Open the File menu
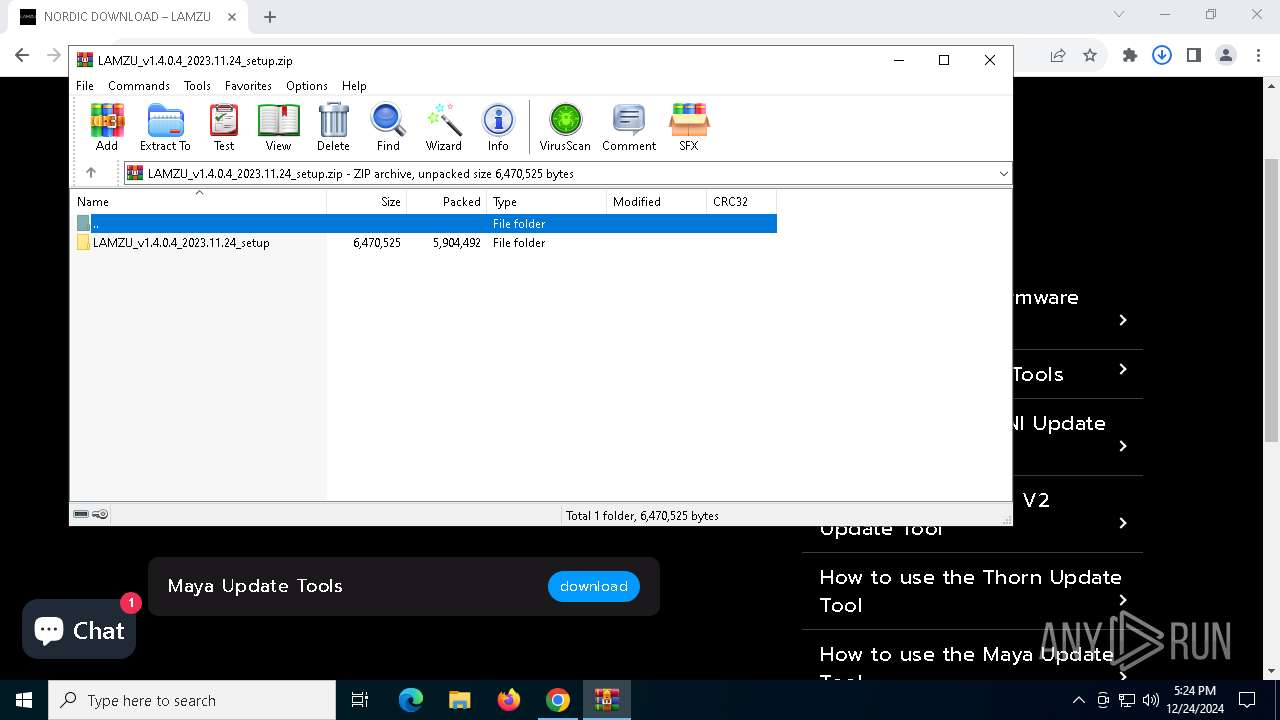 click(x=85, y=86)
